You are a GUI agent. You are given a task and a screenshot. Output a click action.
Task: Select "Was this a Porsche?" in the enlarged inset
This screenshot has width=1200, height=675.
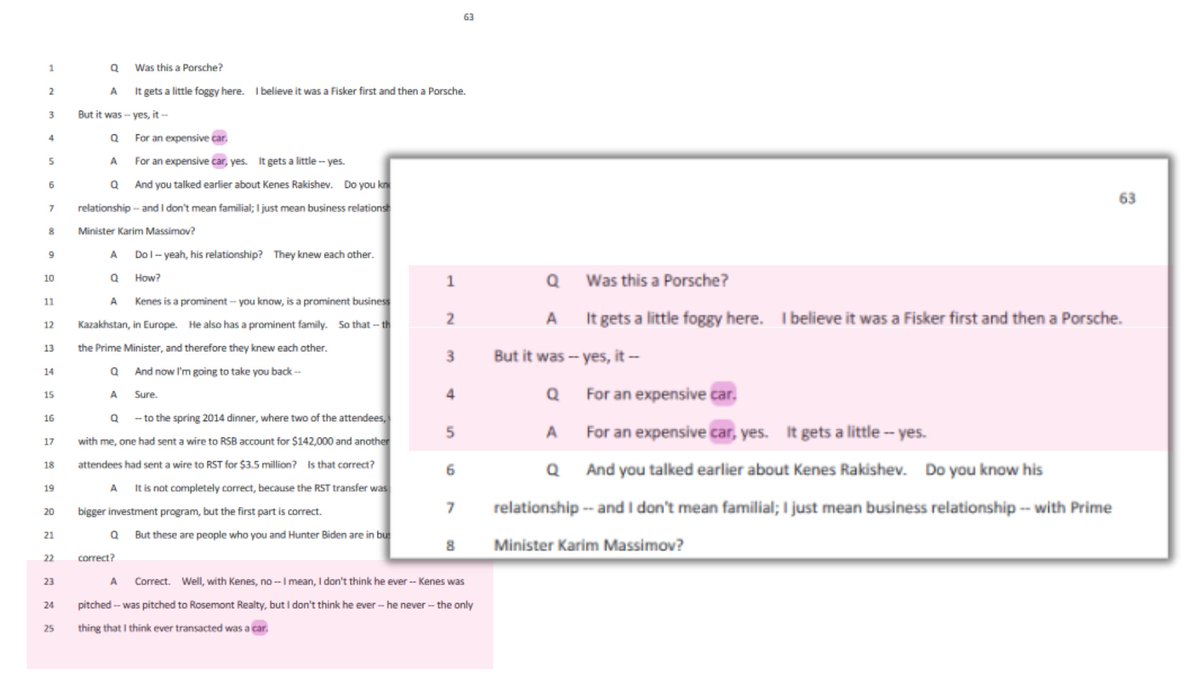[657, 281]
